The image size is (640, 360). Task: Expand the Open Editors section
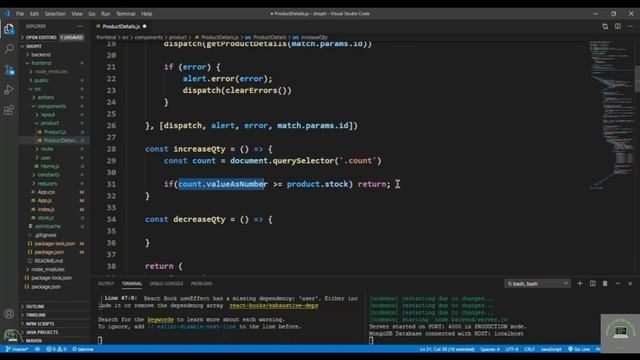(54, 37)
